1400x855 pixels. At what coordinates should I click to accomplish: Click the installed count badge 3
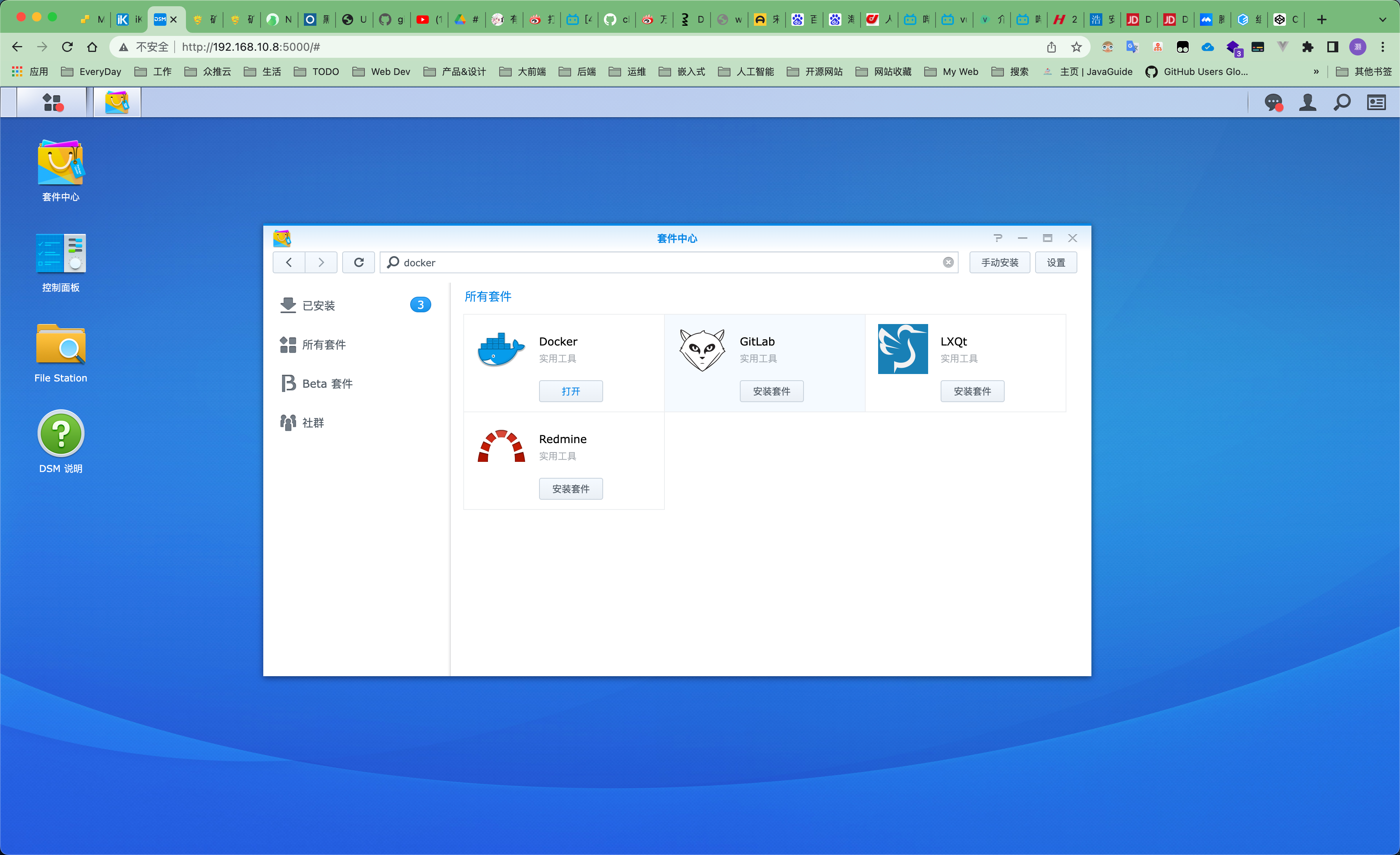(x=420, y=305)
